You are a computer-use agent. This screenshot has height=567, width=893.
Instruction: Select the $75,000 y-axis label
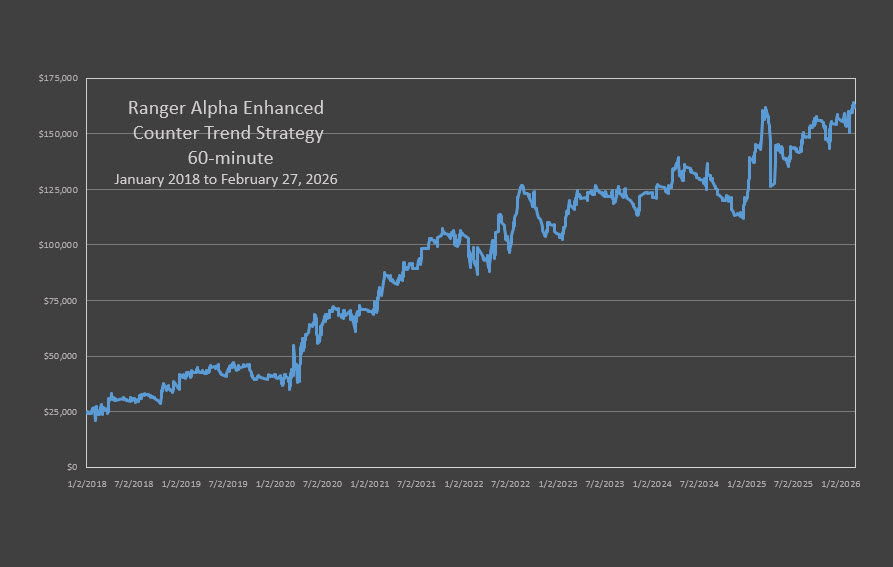click(63, 301)
